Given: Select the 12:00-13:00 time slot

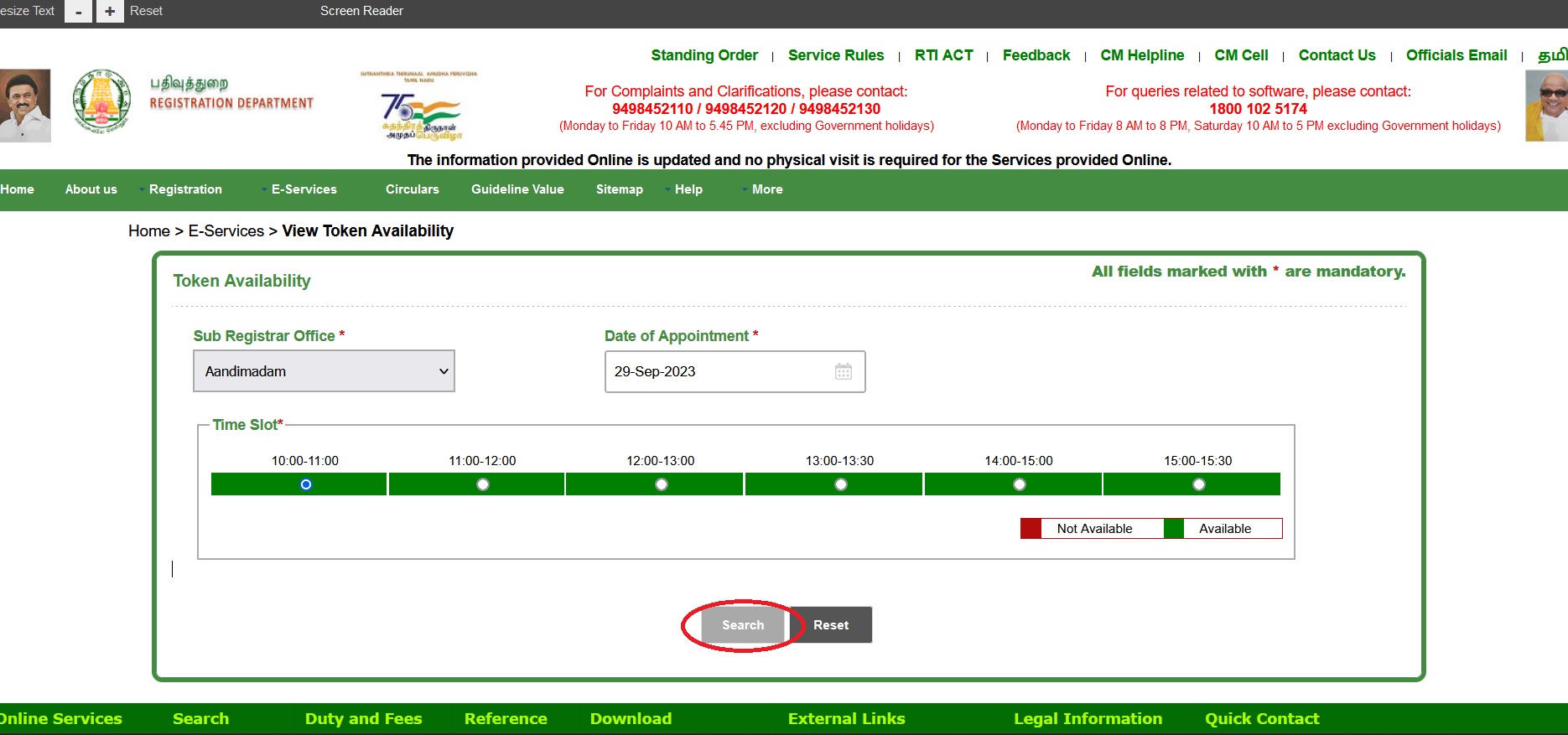Looking at the screenshot, I should click(662, 484).
